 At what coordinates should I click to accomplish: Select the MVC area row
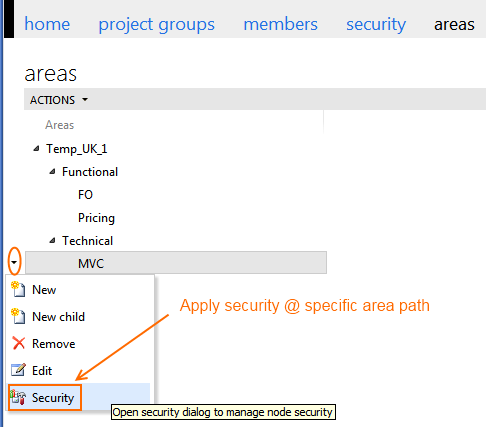[176, 263]
